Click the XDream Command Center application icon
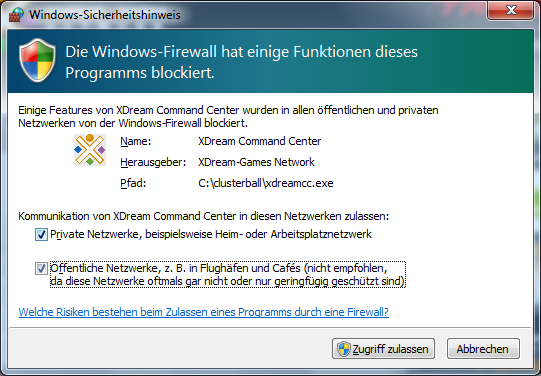Image resolution: width=541 pixels, height=376 pixels. [x=90, y=150]
